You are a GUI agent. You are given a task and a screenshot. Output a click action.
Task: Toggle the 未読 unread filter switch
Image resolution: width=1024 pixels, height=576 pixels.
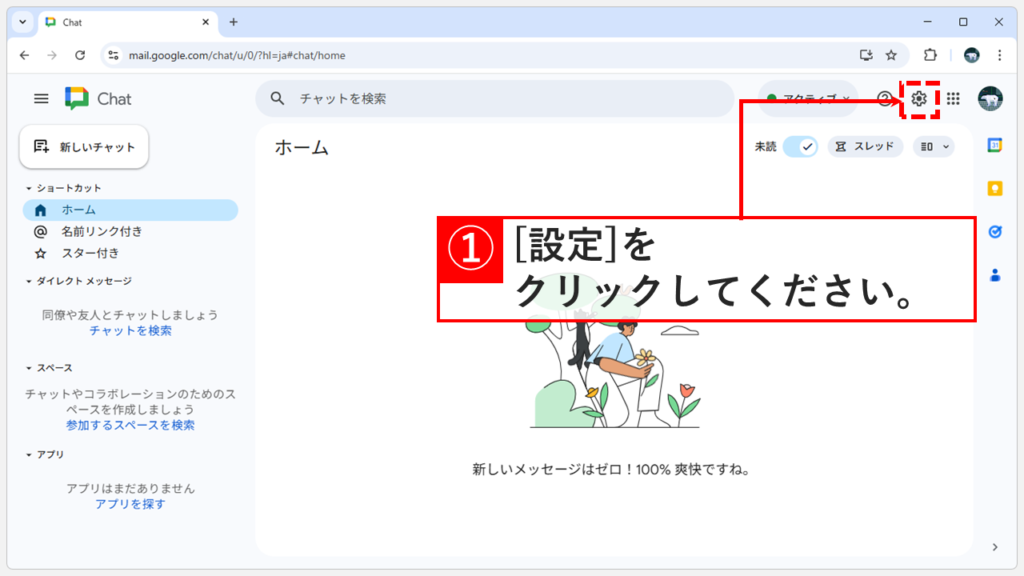tap(800, 146)
